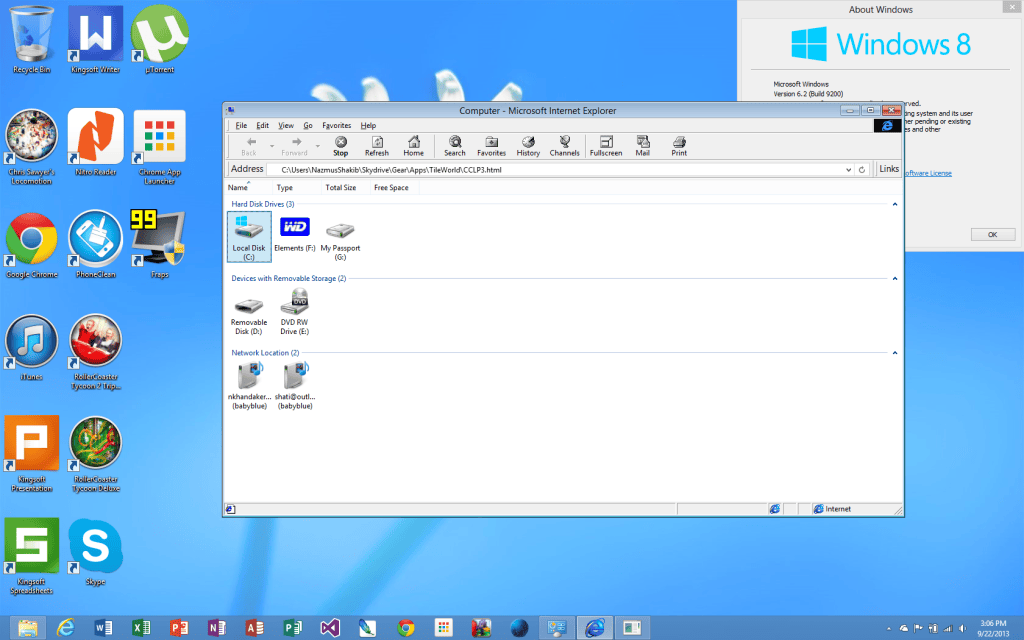The height and width of the screenshot is (640, 1024).
Task: Show hidden tray icons arrow
Action: 889,628
